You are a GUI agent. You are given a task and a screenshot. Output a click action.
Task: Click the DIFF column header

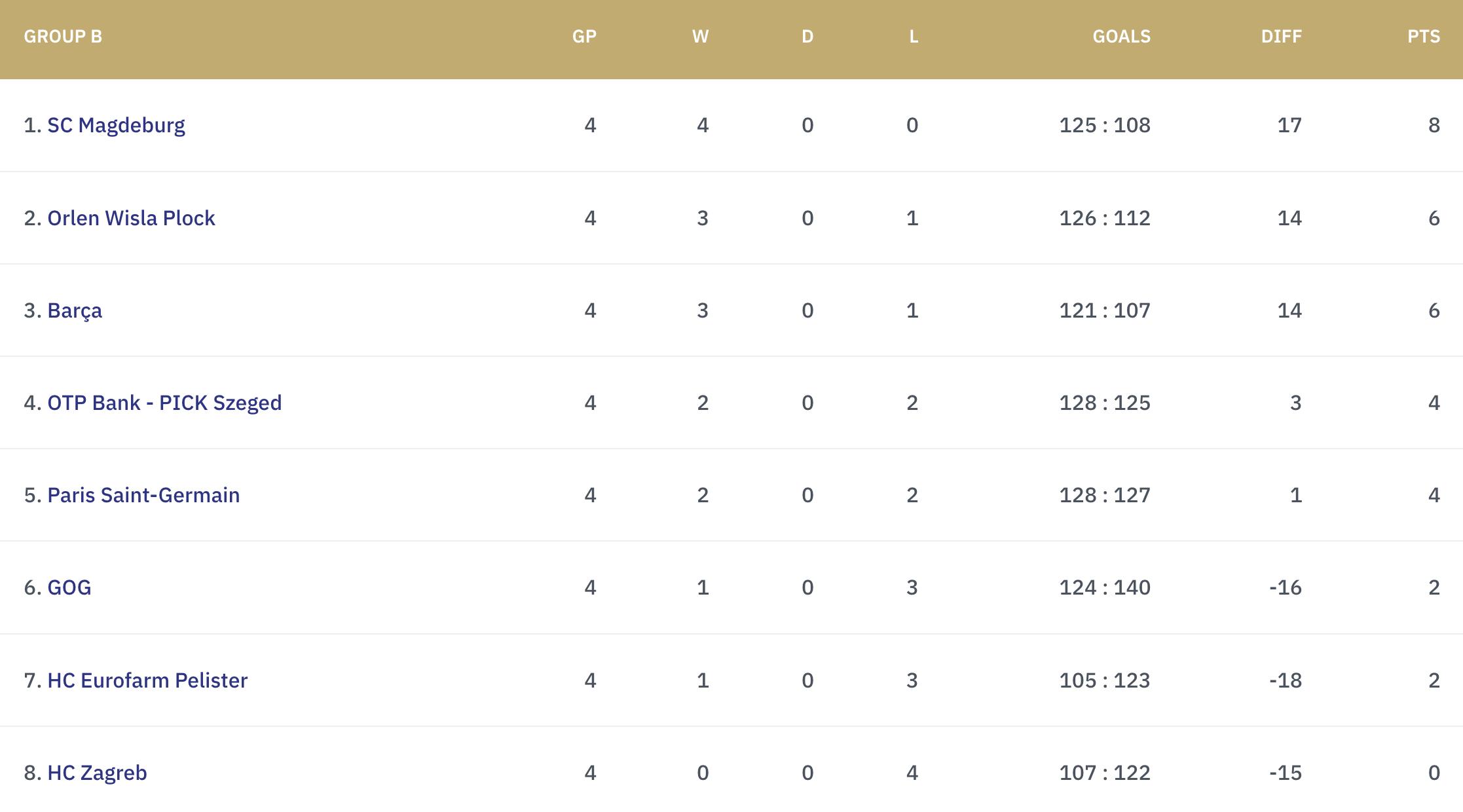click(x=1281, y=37)
